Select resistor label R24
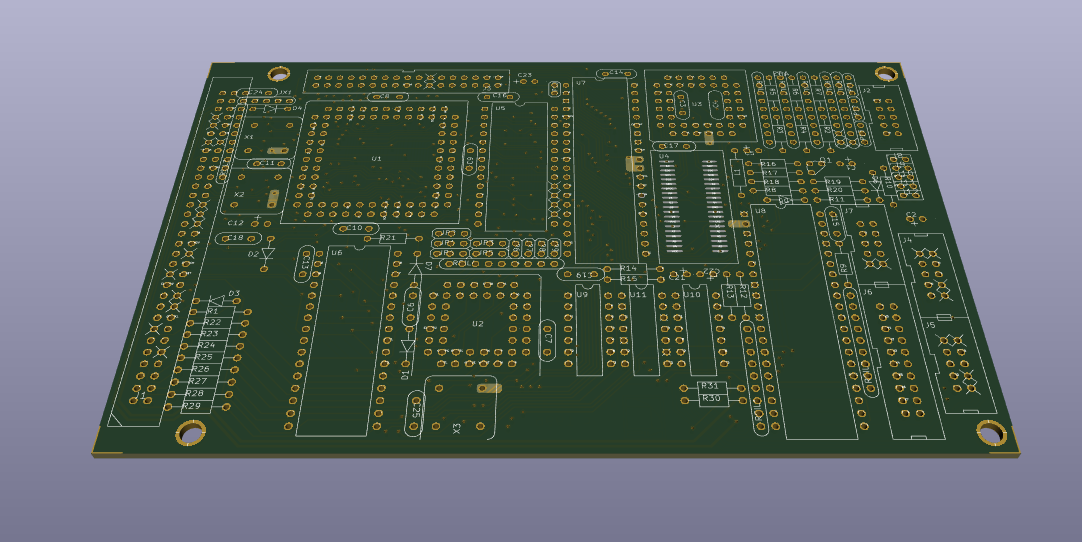Screen dimensions: 1082x542 (206, 345)
